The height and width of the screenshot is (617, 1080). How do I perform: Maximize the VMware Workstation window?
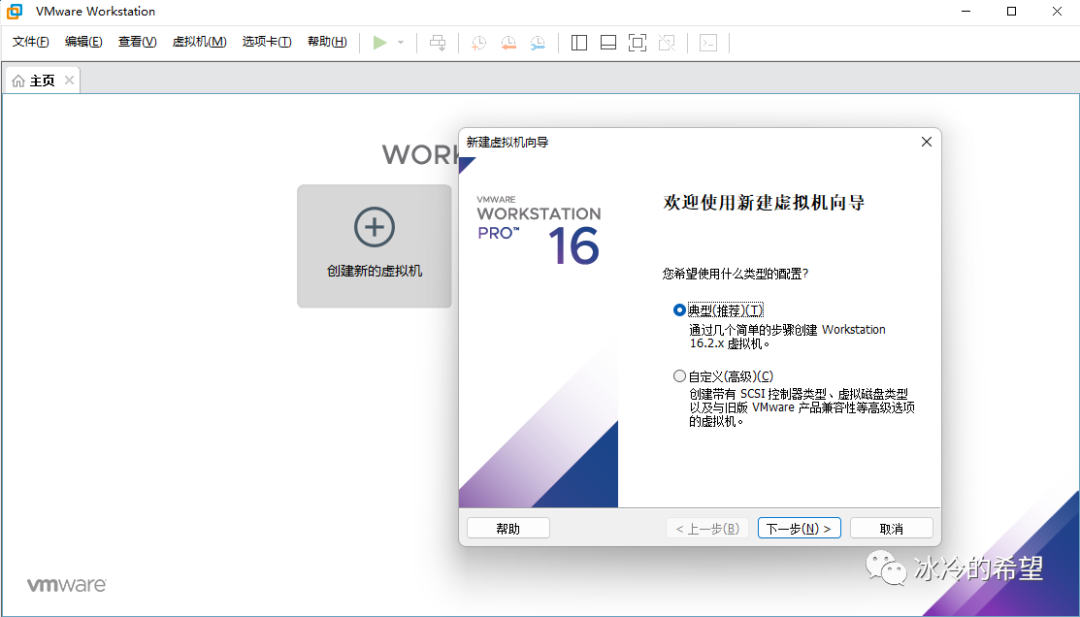(1011, 12)
